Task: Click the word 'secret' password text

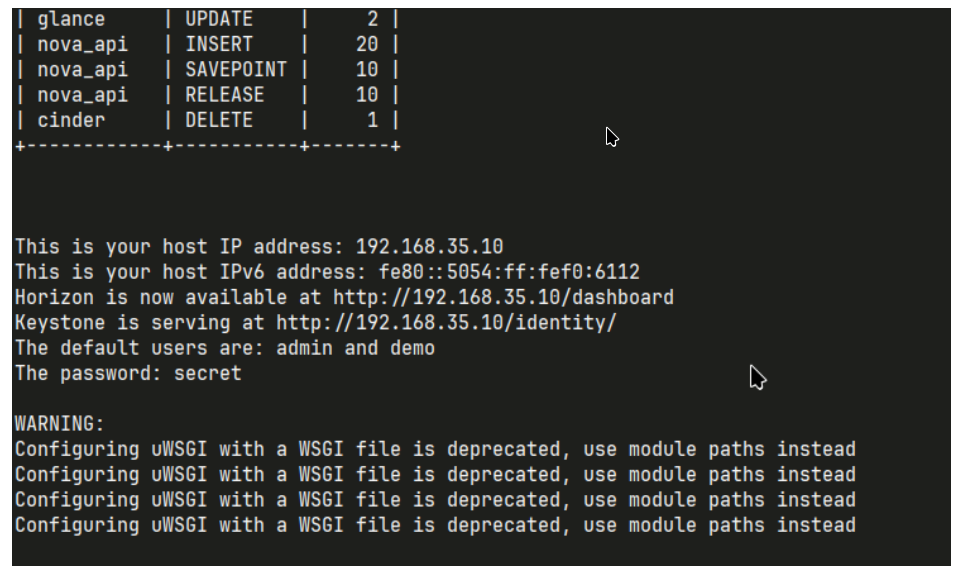Action: (x=208, y=373)
